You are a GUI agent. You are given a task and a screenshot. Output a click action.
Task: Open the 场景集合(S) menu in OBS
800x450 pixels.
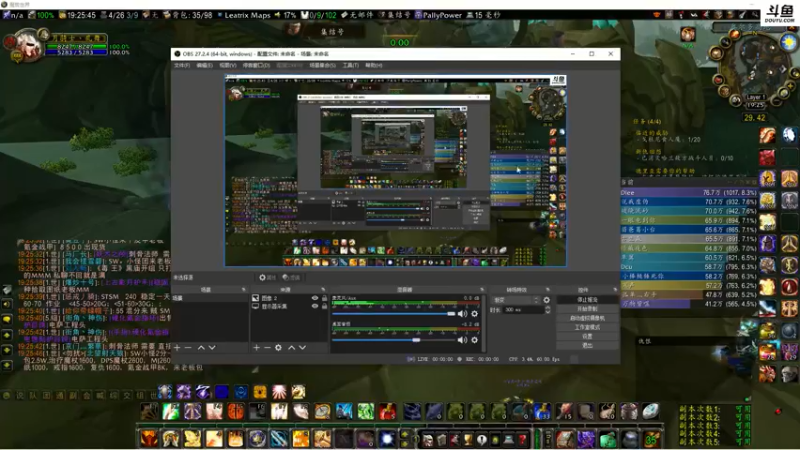pyautogui.click(x=322, y=65)
